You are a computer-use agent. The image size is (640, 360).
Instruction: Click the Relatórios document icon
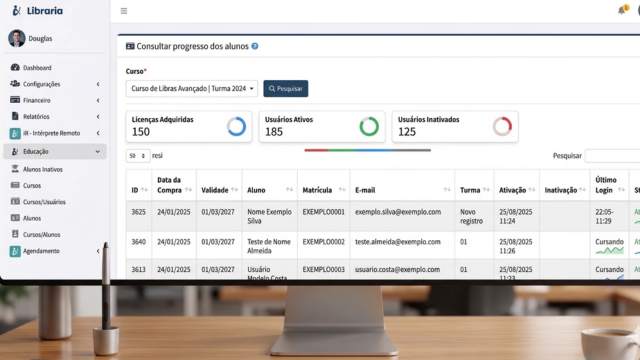click(15, 116)
